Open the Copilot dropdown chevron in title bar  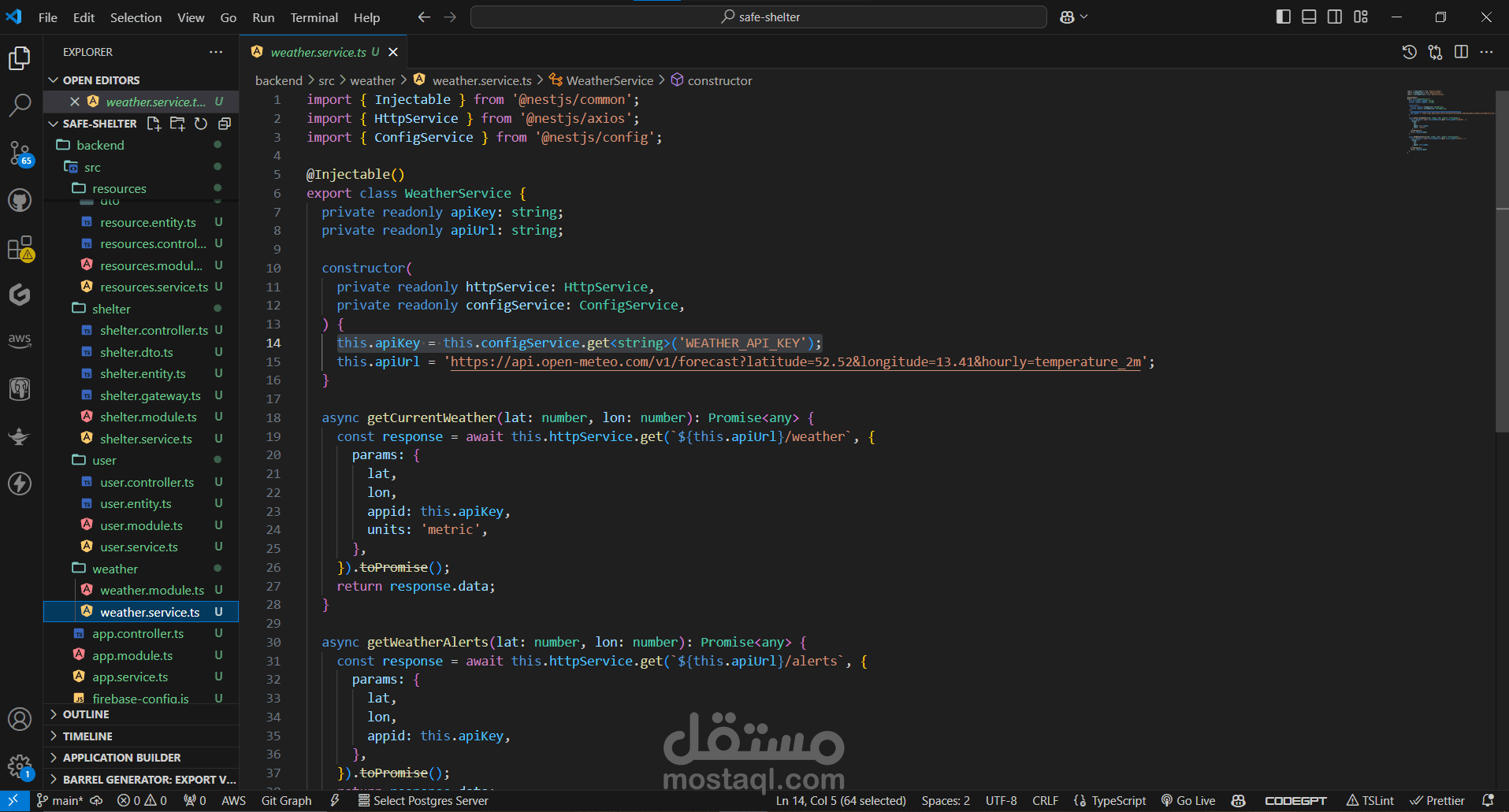coord(1084,17)
